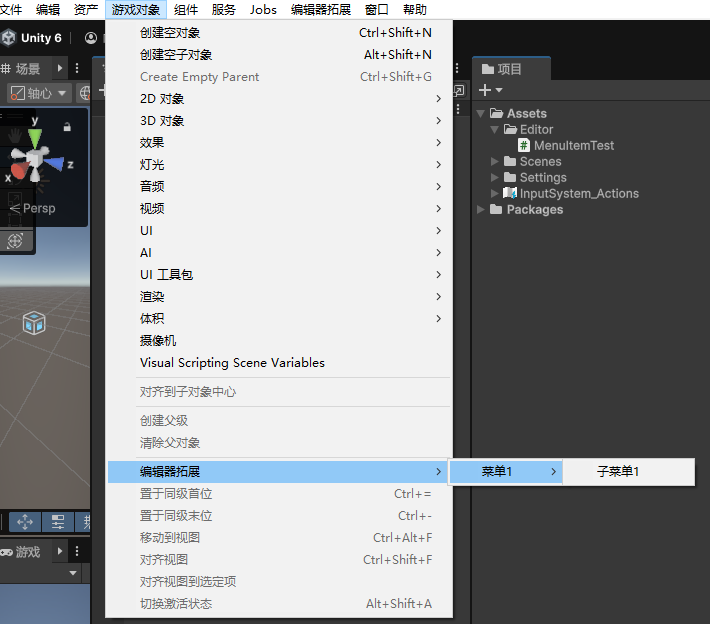This screenshot has width=710, height=624.
Task: Click the Unity 6 logo icon
Action: (x=10, y=38)
